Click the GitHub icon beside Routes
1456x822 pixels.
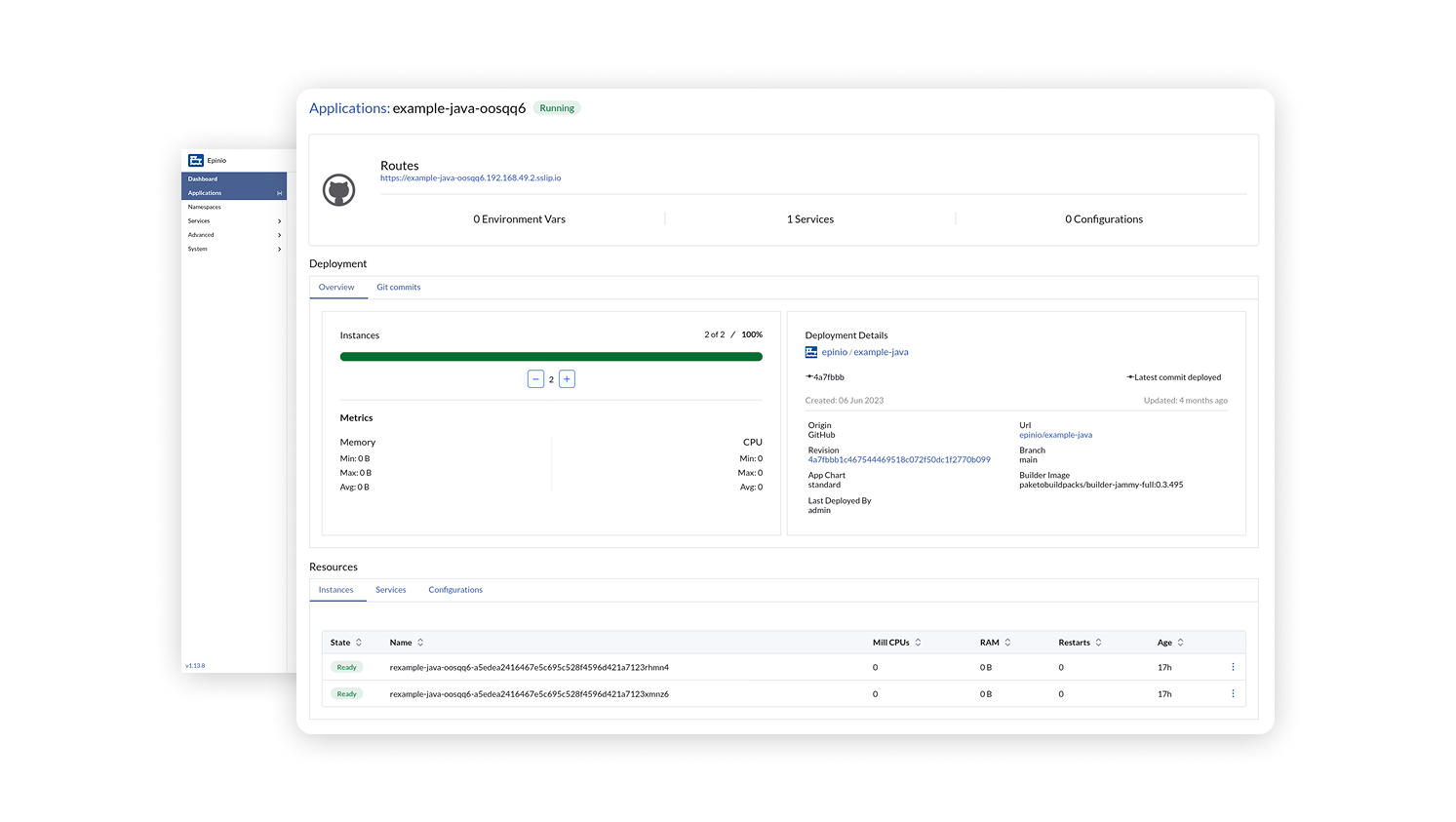pyautogui.click(x=338, y=190)
